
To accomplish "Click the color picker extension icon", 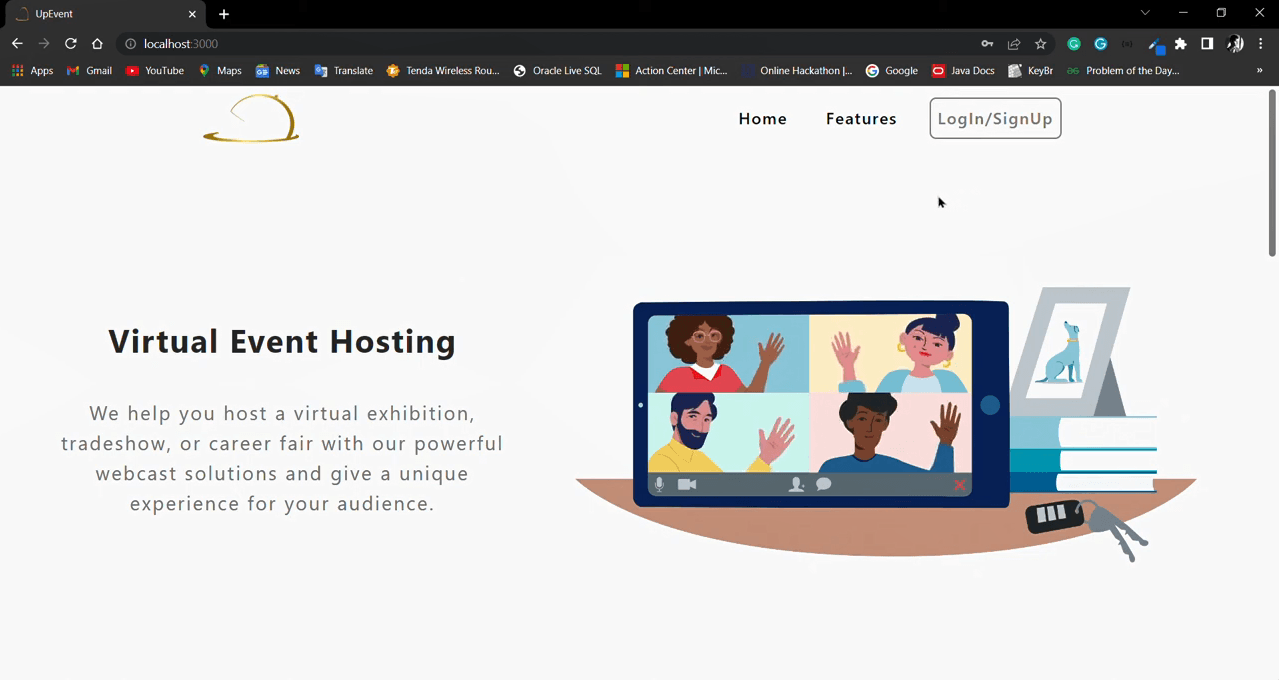I will coord(1156,44).
